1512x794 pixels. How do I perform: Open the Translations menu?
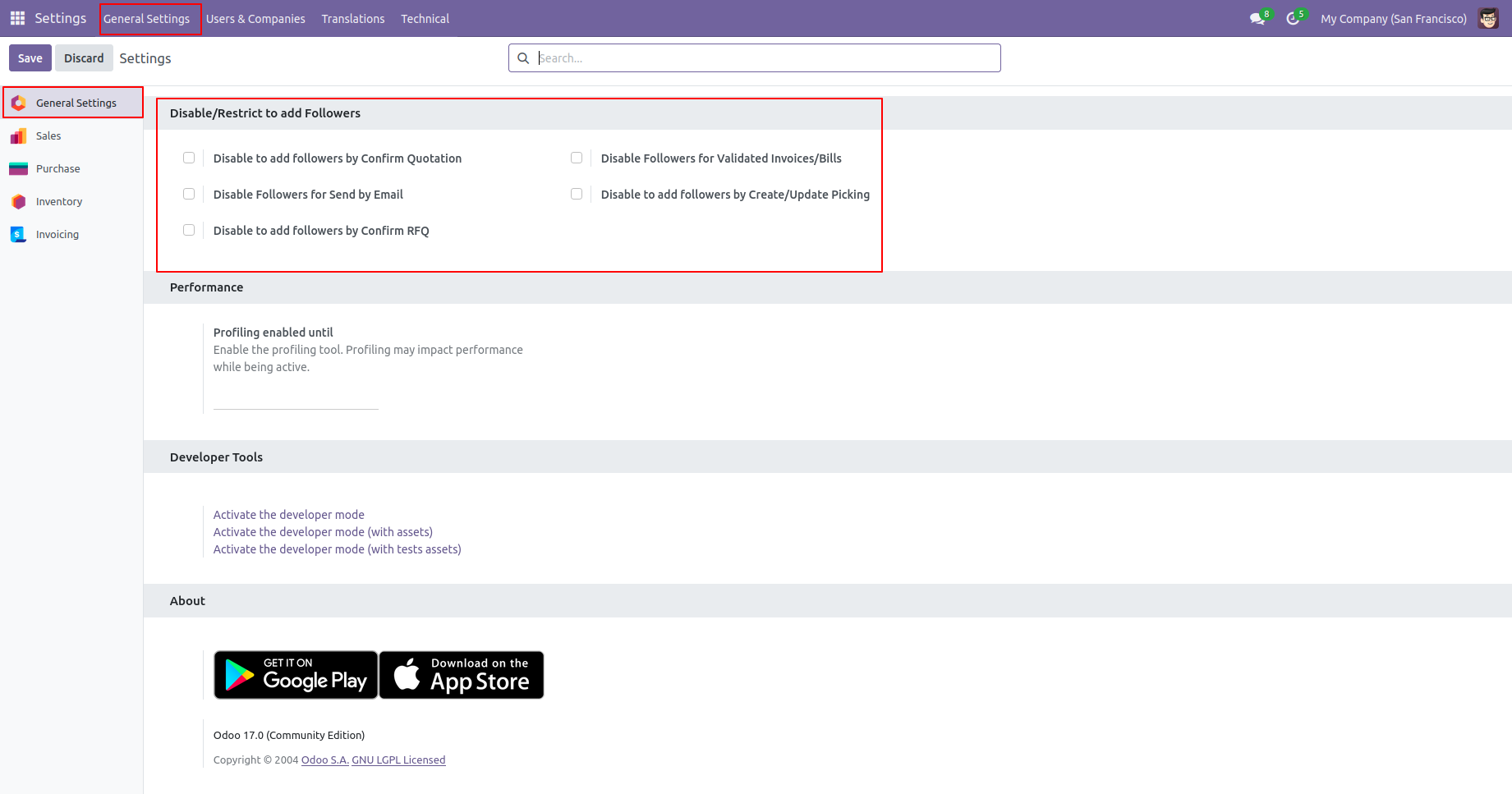coord(352,19)
